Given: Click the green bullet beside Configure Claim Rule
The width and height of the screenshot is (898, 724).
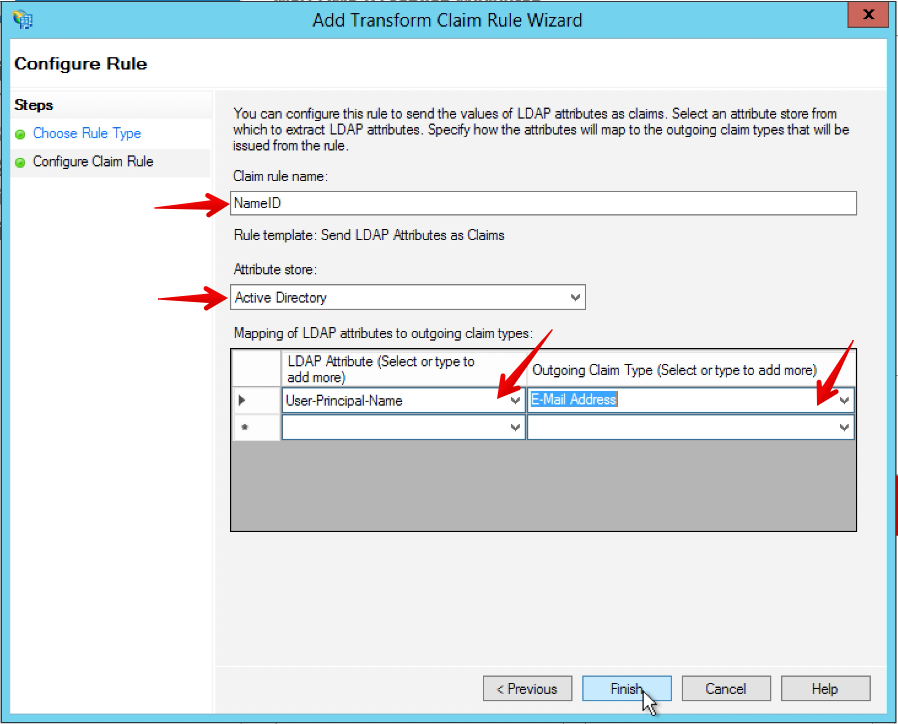Looking at the screenshot, I should [20, 162].
